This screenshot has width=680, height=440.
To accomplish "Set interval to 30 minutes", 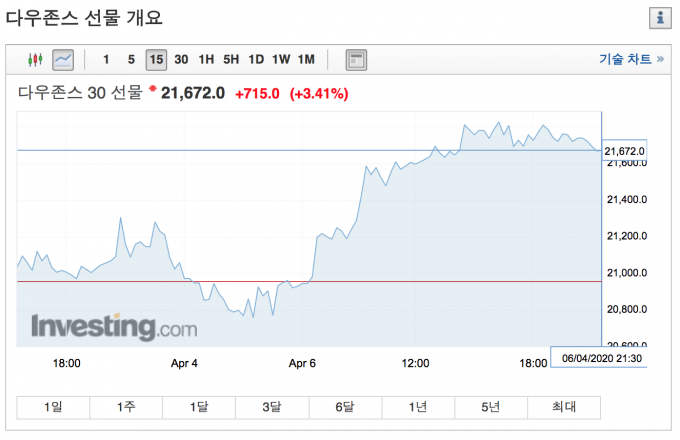I will click(x=181, y=60).
